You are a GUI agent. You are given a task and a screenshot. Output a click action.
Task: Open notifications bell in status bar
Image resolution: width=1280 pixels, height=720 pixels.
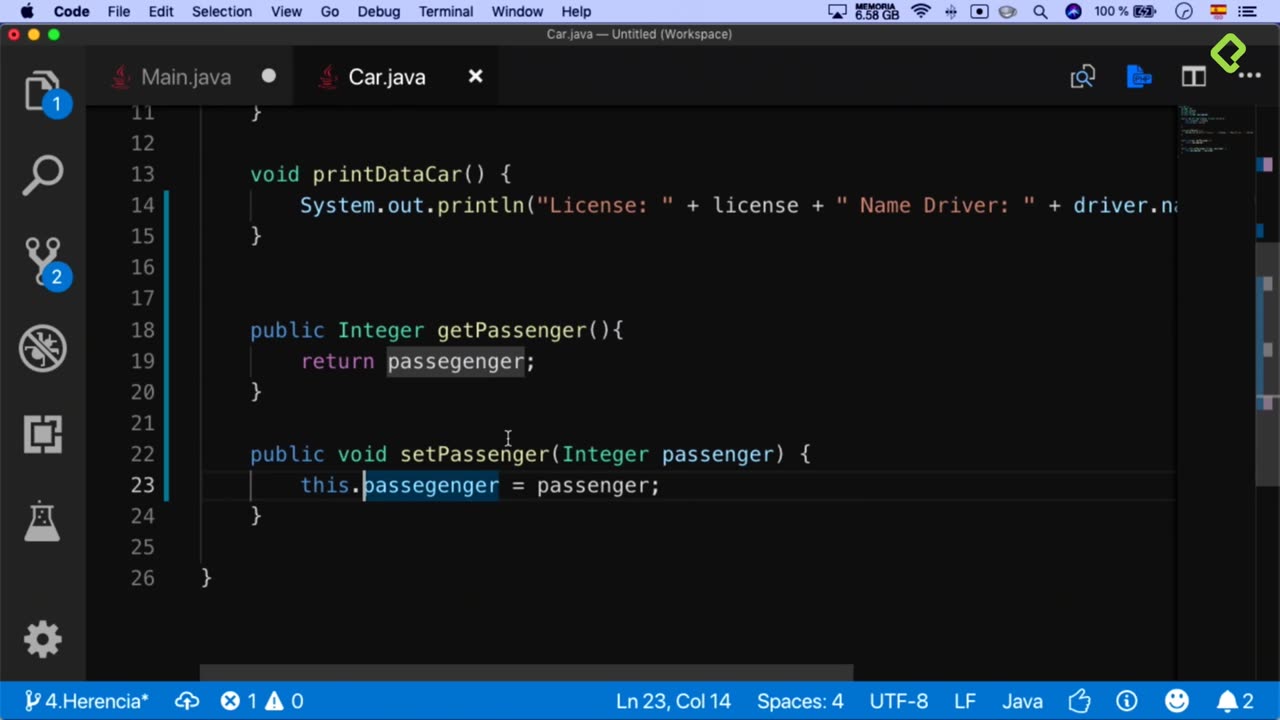pyautogui.click(x=1235, y=701)
